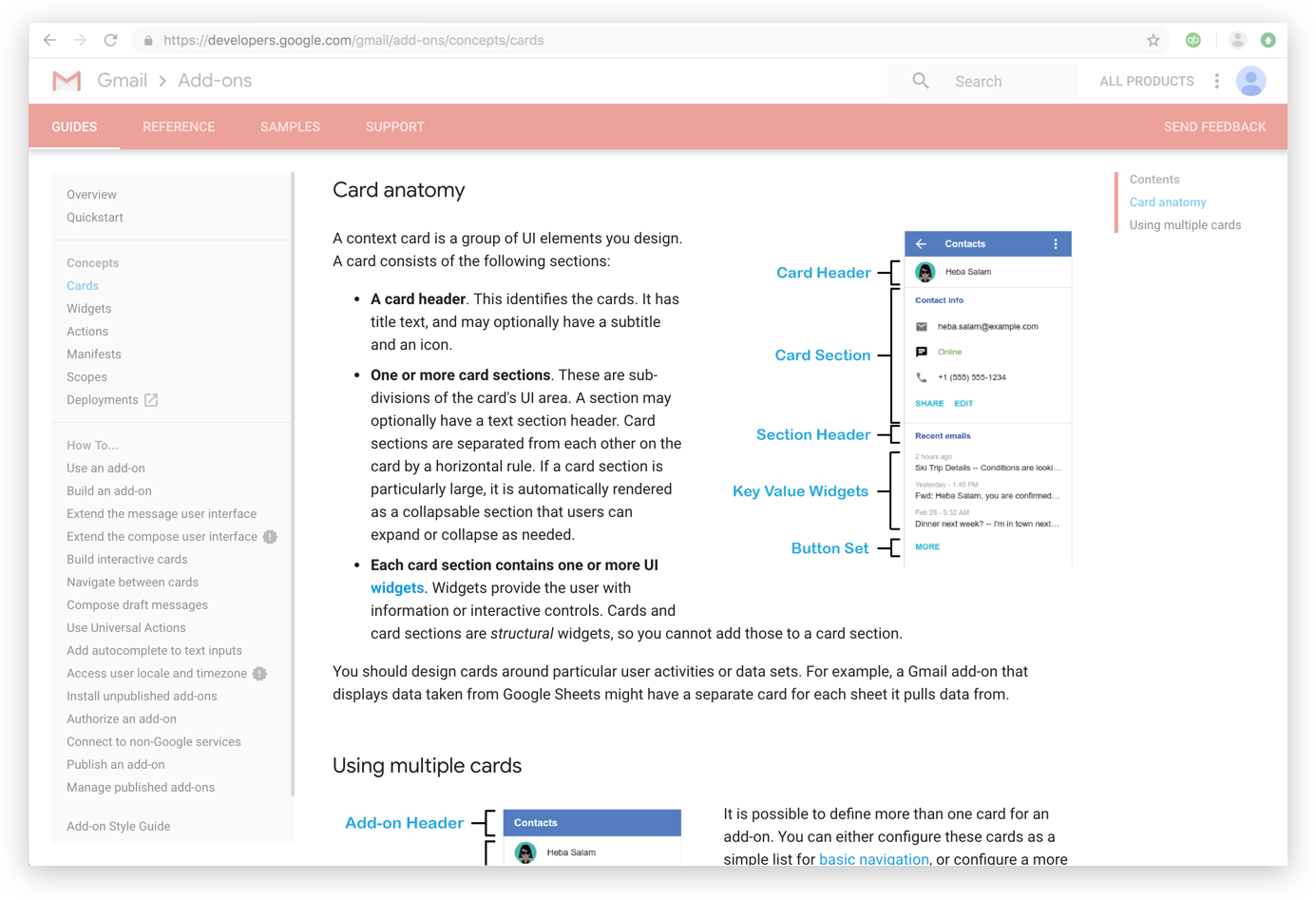Open Deployments sidebar link

pos(103,400)
